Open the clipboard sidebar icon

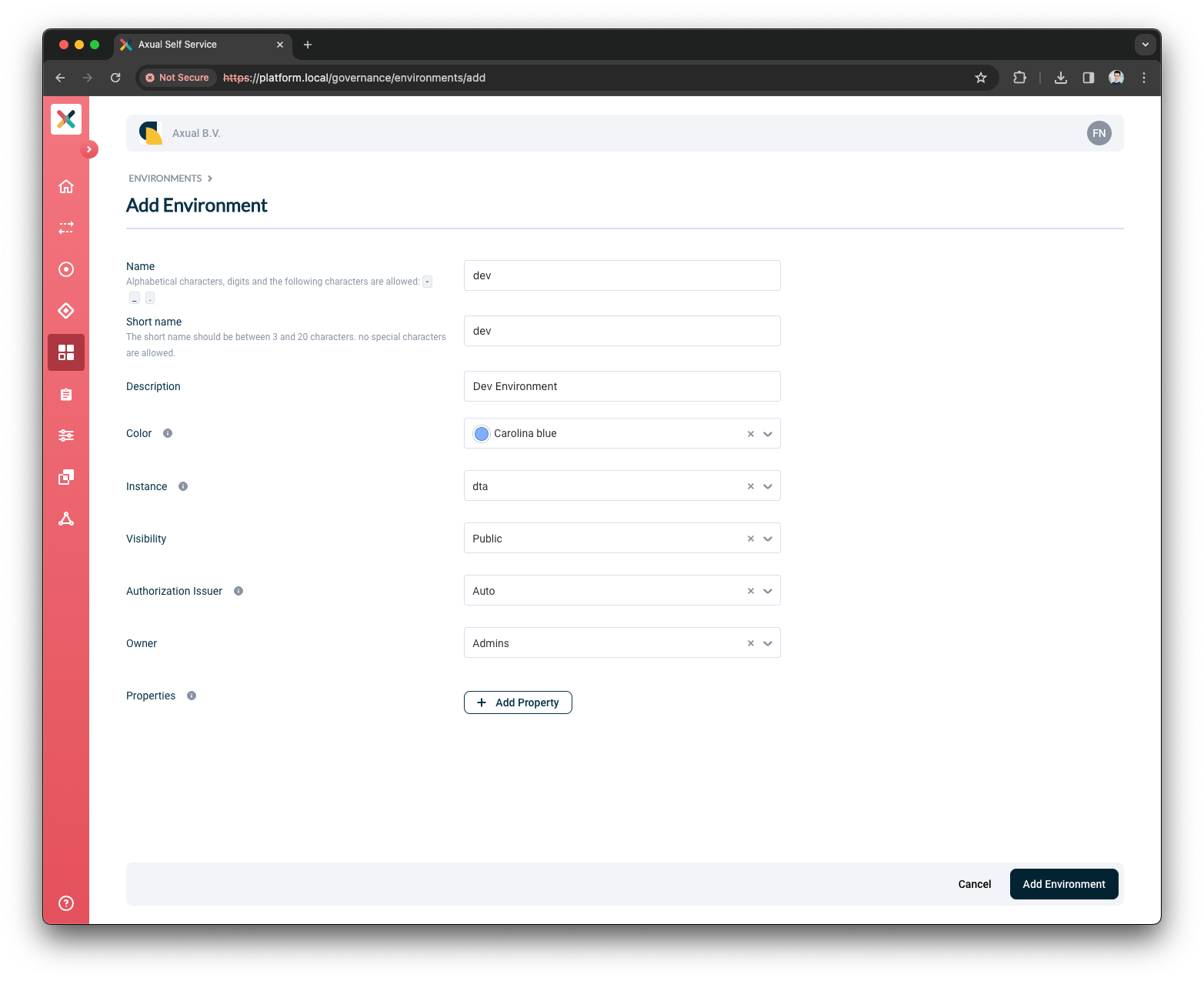[x=66, y=394]
